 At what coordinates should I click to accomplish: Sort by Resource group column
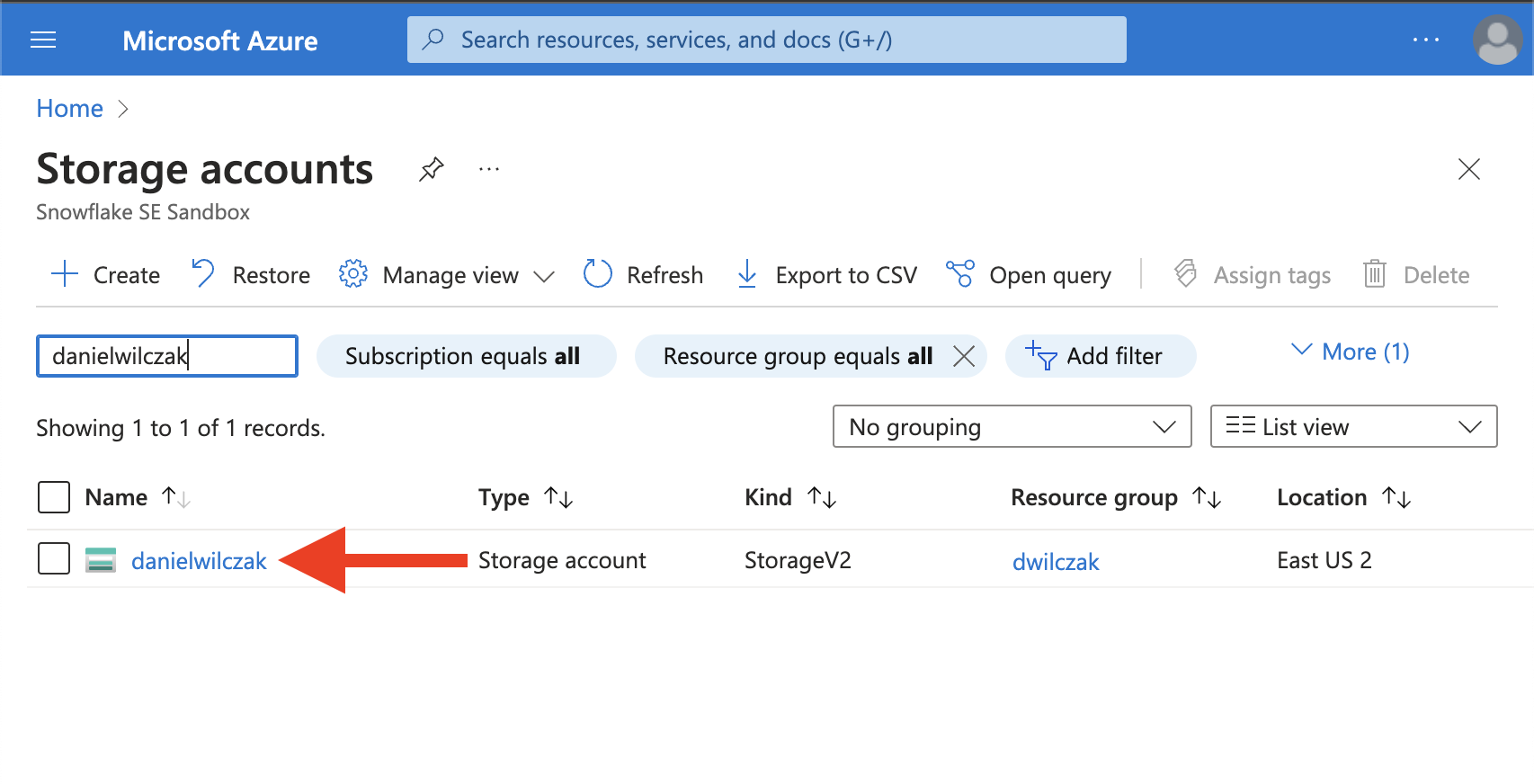click(1116, 497)
